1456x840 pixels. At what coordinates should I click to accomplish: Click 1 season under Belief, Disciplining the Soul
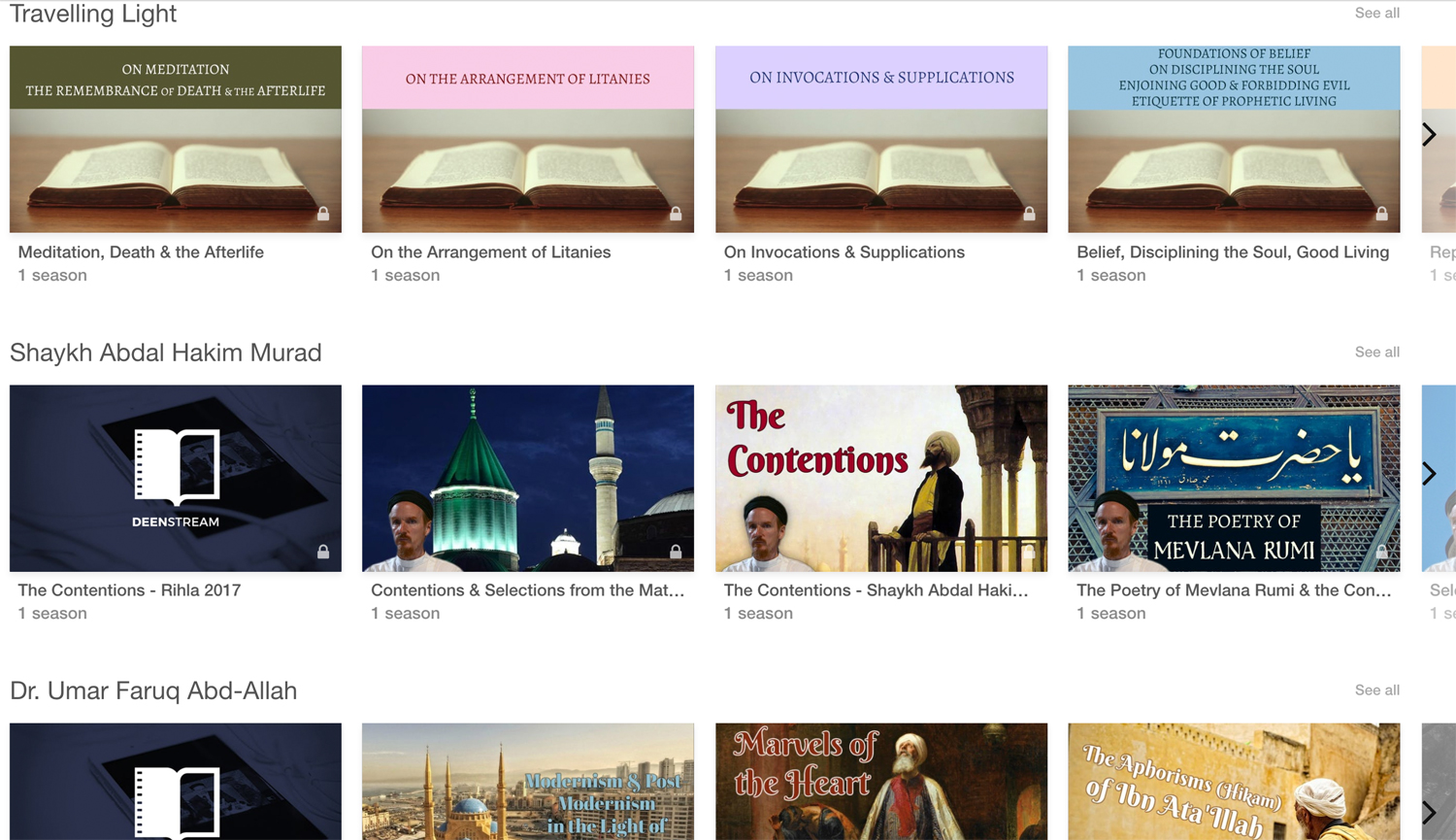pos(1111,275)
